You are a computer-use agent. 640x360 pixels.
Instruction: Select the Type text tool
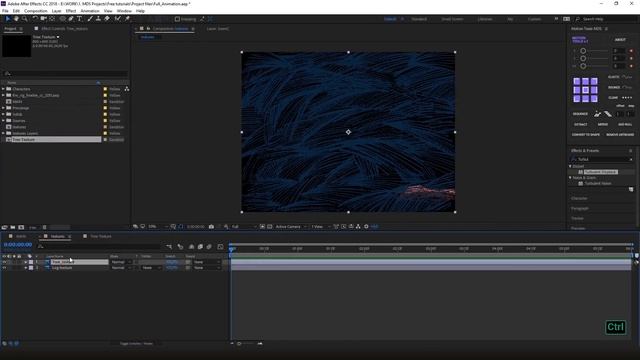point(80,19)
